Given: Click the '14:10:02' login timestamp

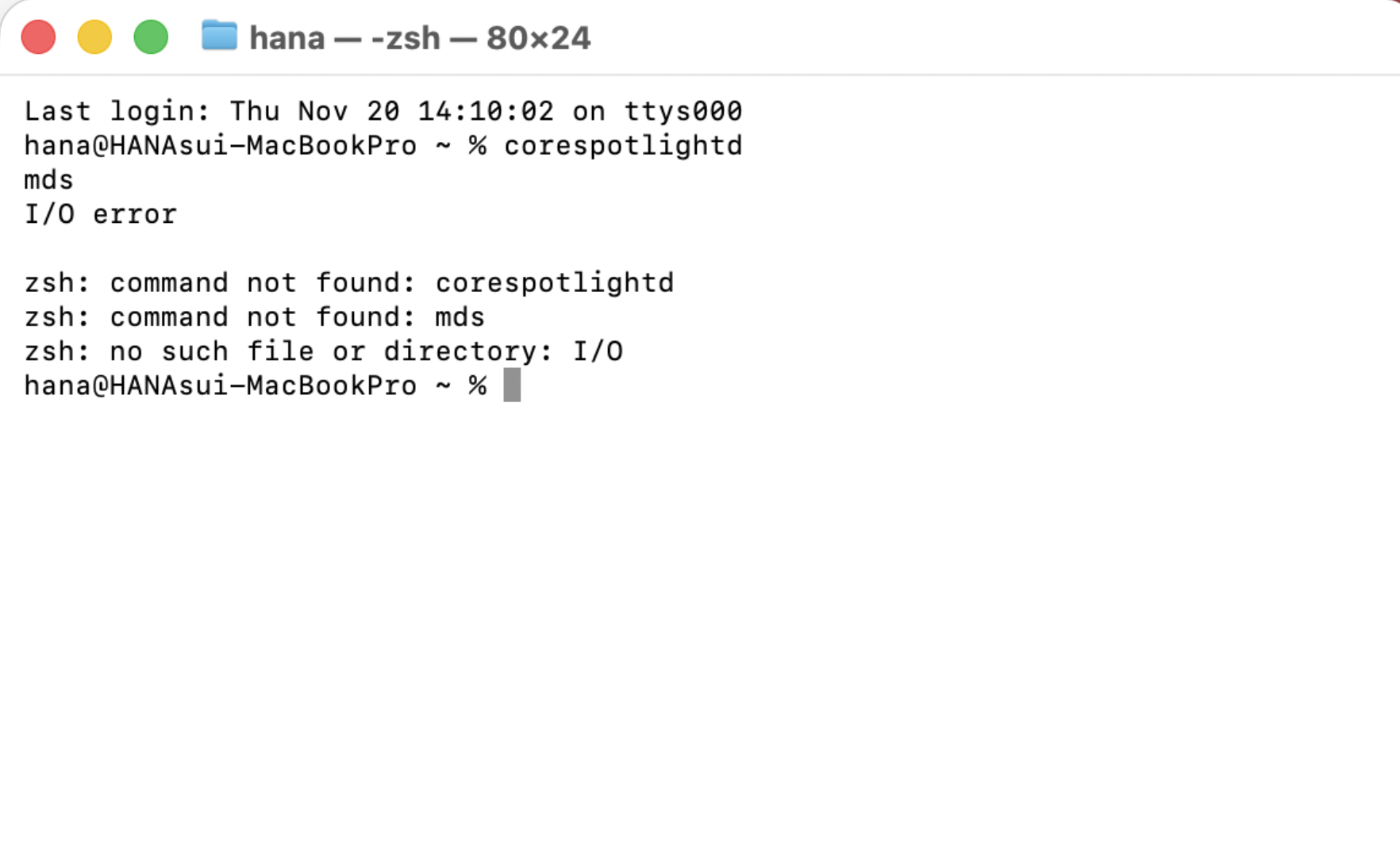Looking at the screenshot, I should 485,111.
